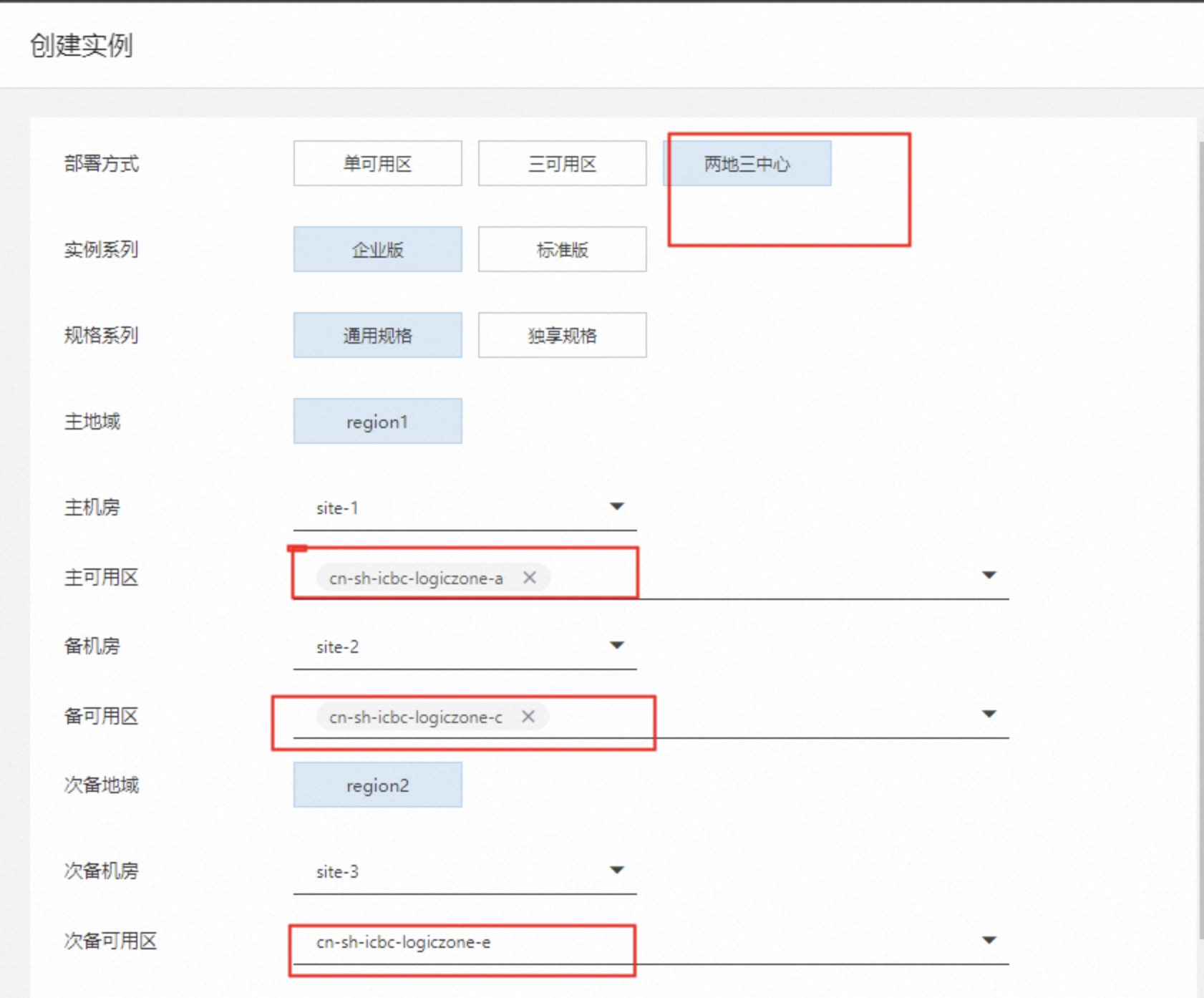Click the 主可用区 field label
Viewport: 1204px width, 998px height.
101,578
